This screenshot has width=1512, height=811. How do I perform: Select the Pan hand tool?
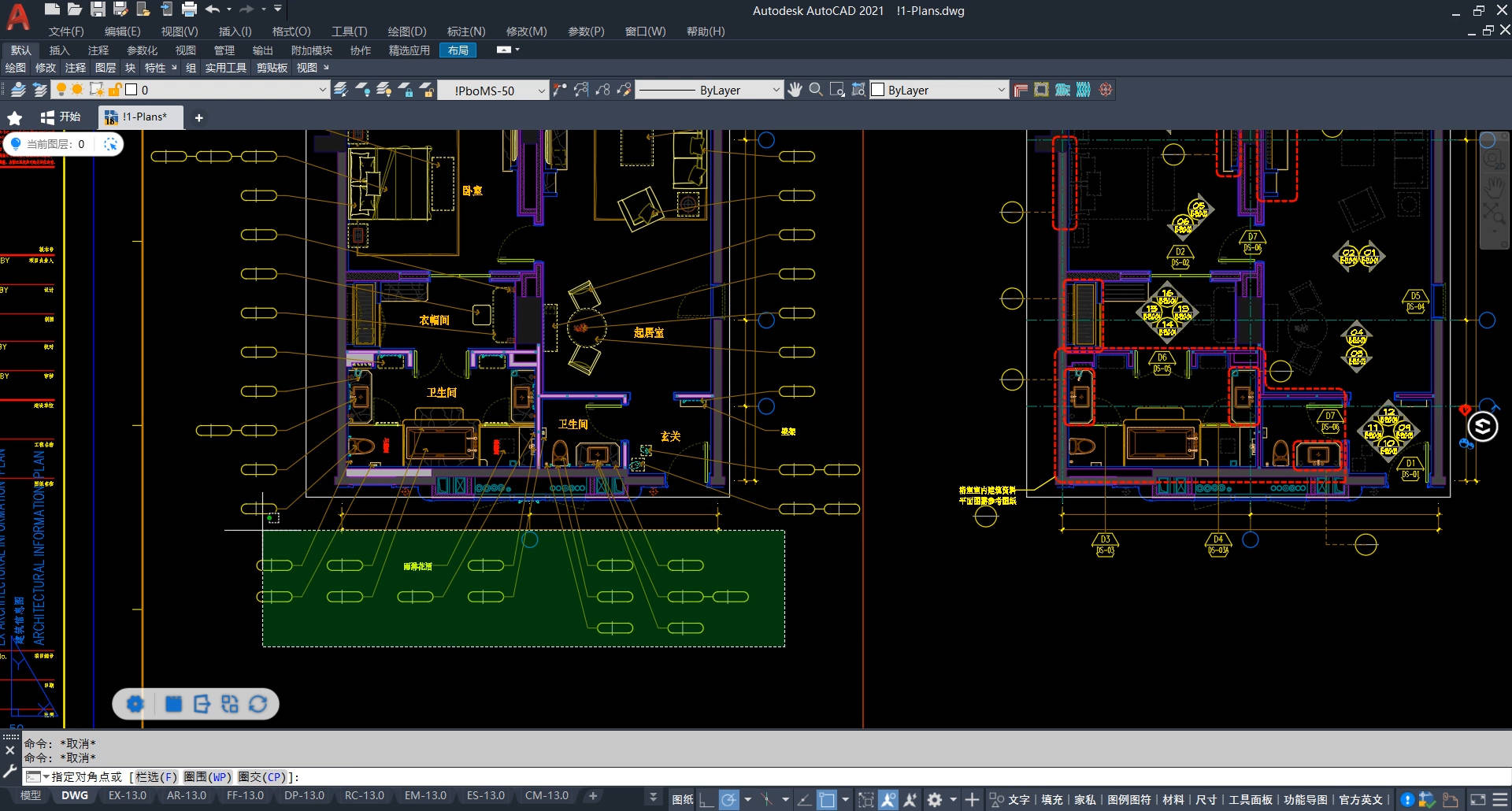click(x=795, y=90)
